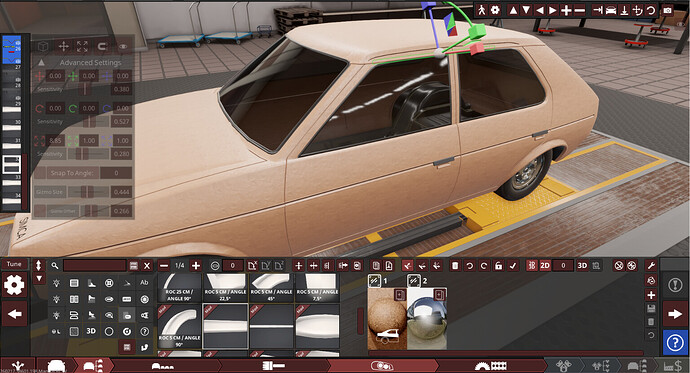The width and height of the screenshot is (690, 373).
Task: Toggle the magnet snap tool
Action: point(102,46)
